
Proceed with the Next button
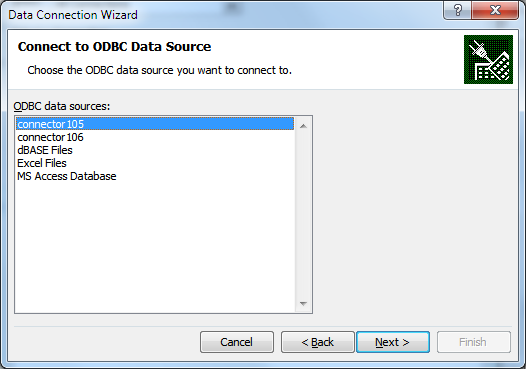tap(393, 342)
